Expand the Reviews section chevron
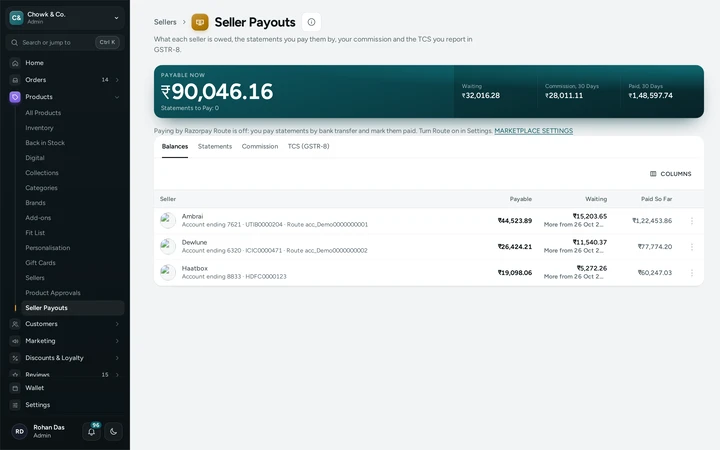The image size is (720, 450). (x=117, y=375)
